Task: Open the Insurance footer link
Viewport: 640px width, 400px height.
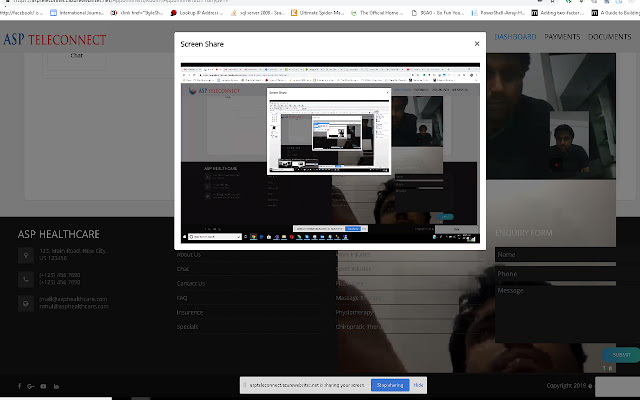Action: pyautogui.click(x=189, y=312)
